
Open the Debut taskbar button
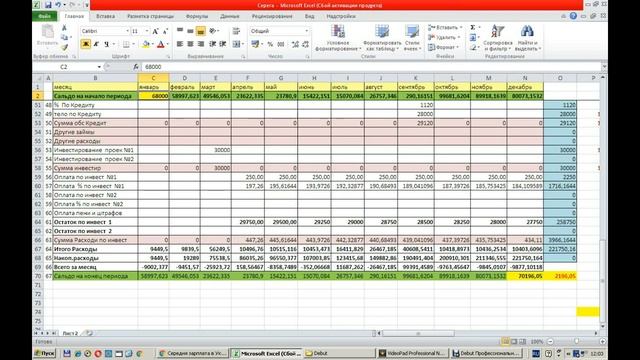coord(338,353)
